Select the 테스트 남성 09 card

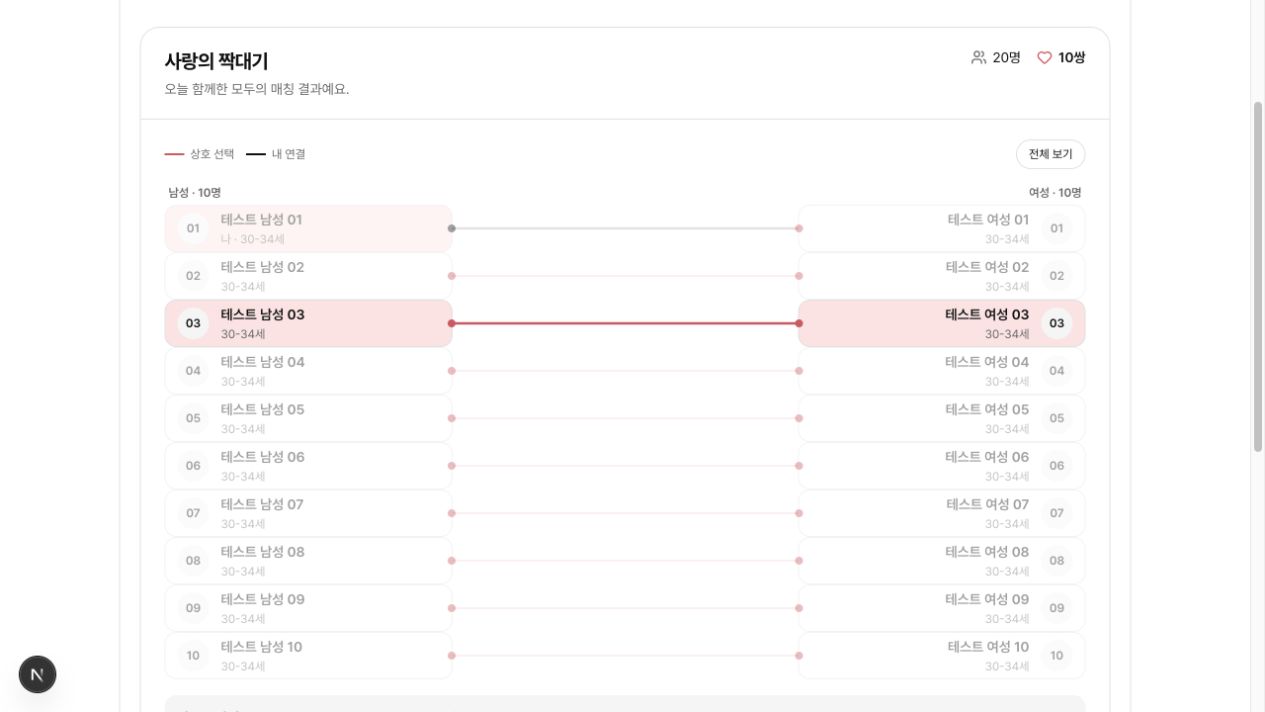point(308,608)
